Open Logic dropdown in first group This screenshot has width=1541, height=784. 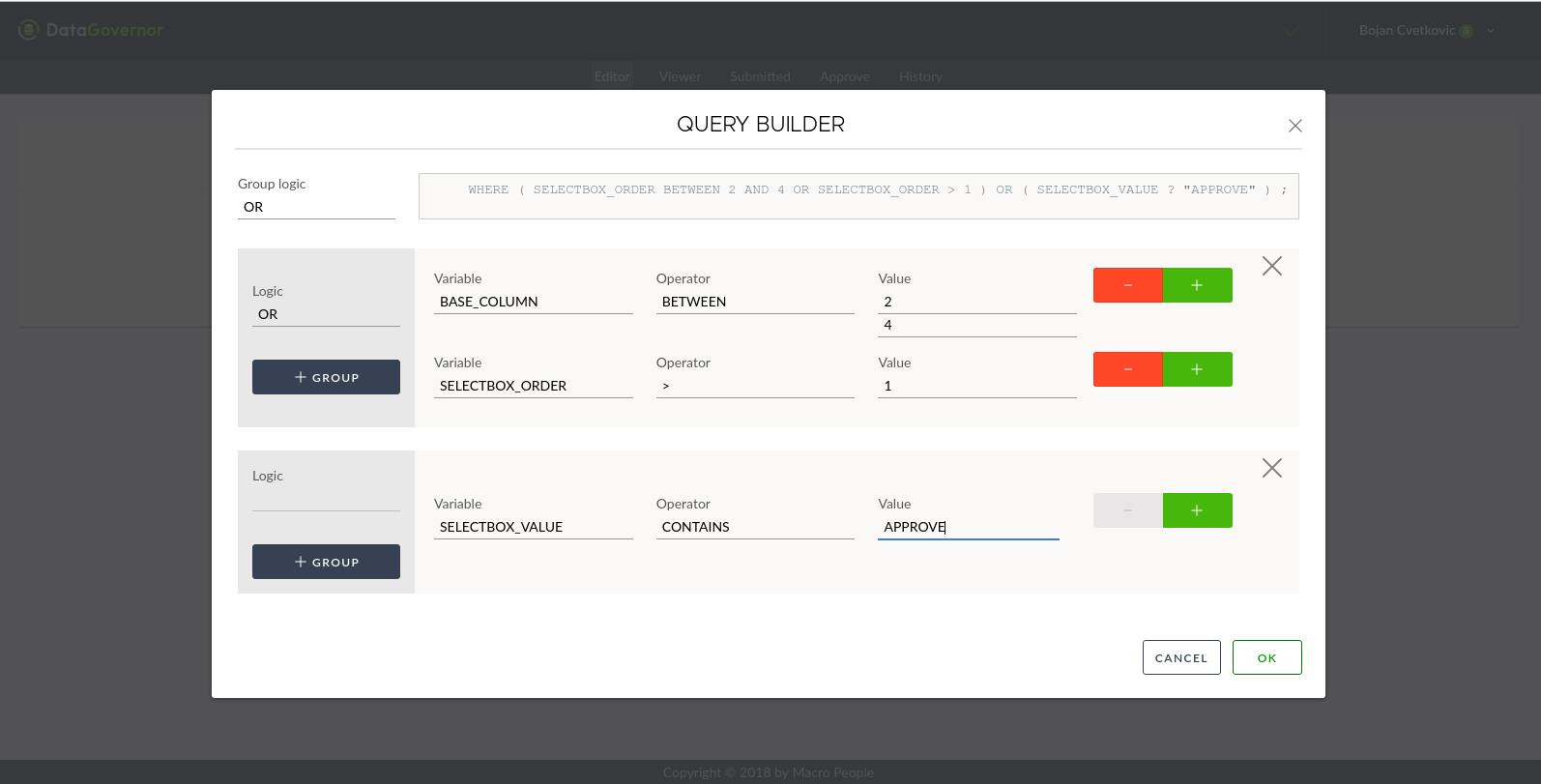(326, 314)
